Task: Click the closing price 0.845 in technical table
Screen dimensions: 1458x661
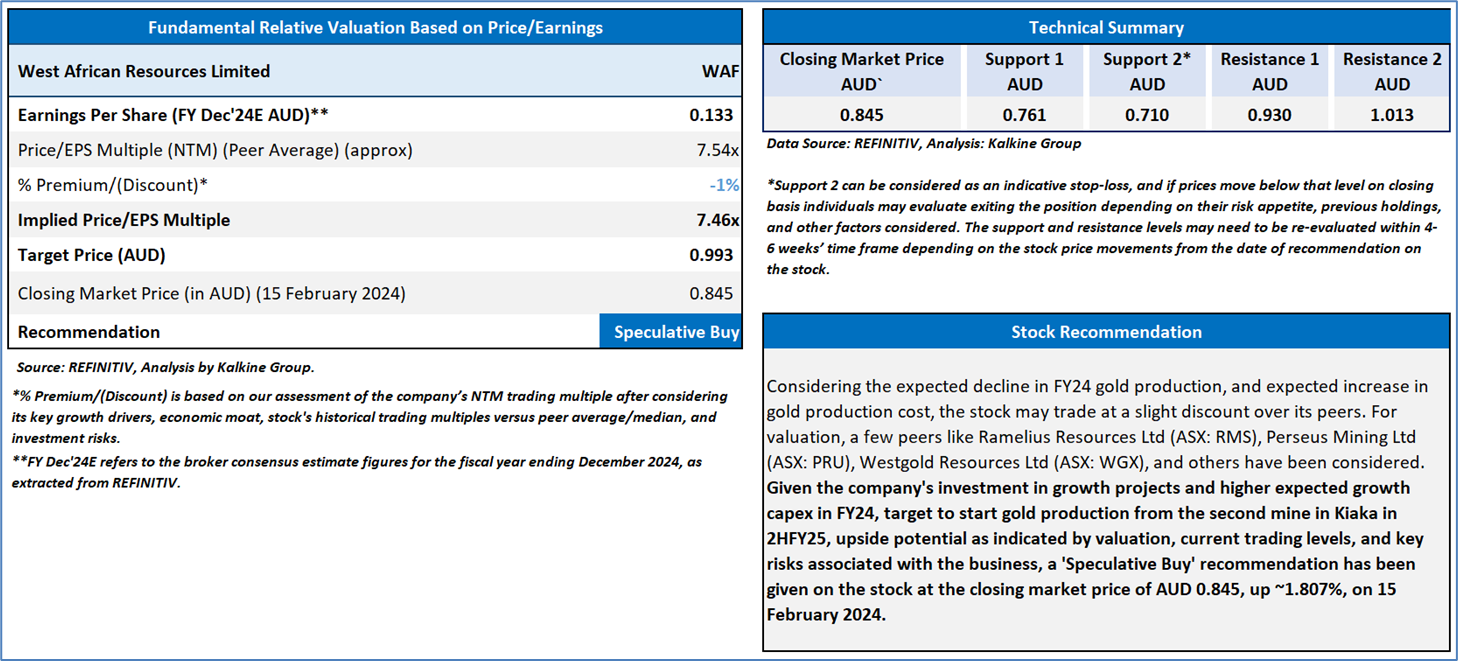Action: (x=862, y=114)
